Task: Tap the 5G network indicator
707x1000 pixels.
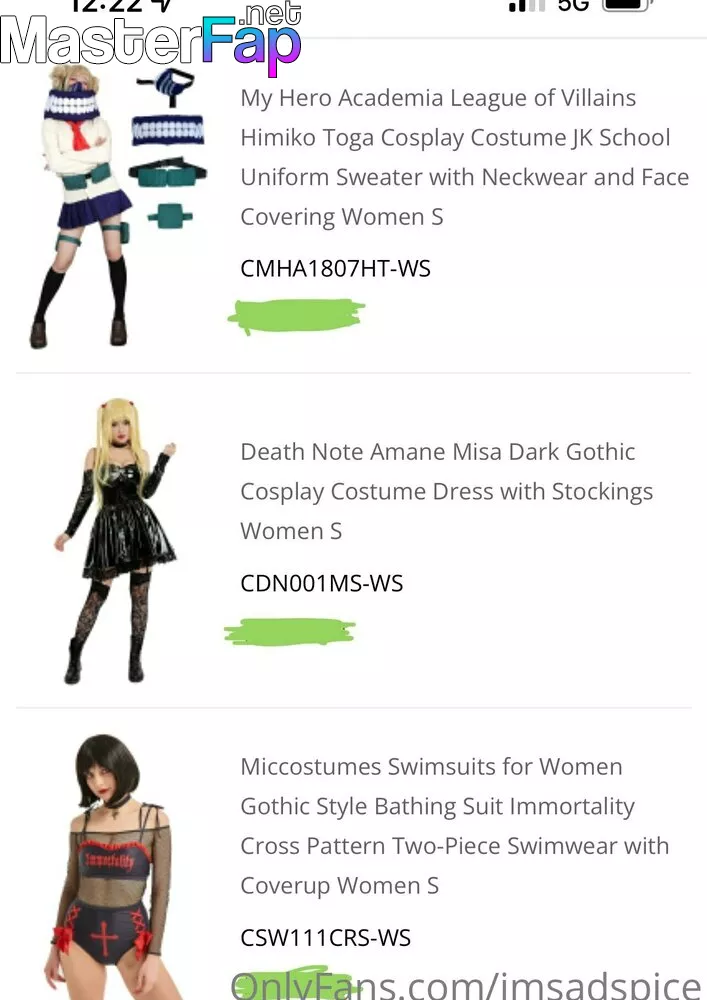Action: coord(572,6)
